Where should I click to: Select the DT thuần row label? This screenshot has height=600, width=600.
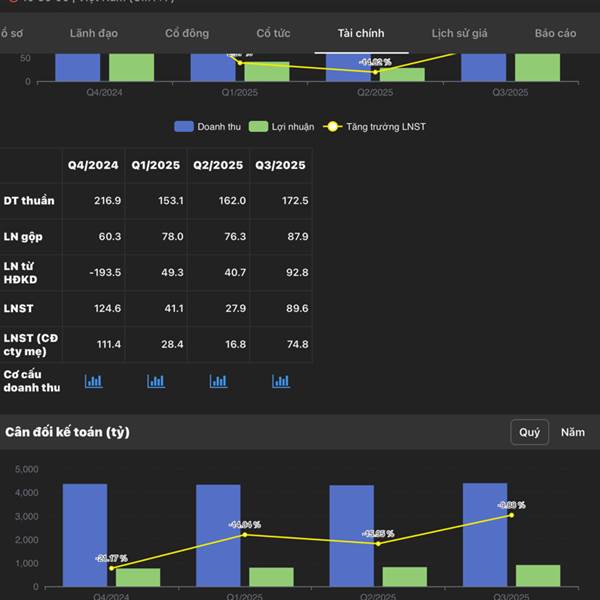29,201
